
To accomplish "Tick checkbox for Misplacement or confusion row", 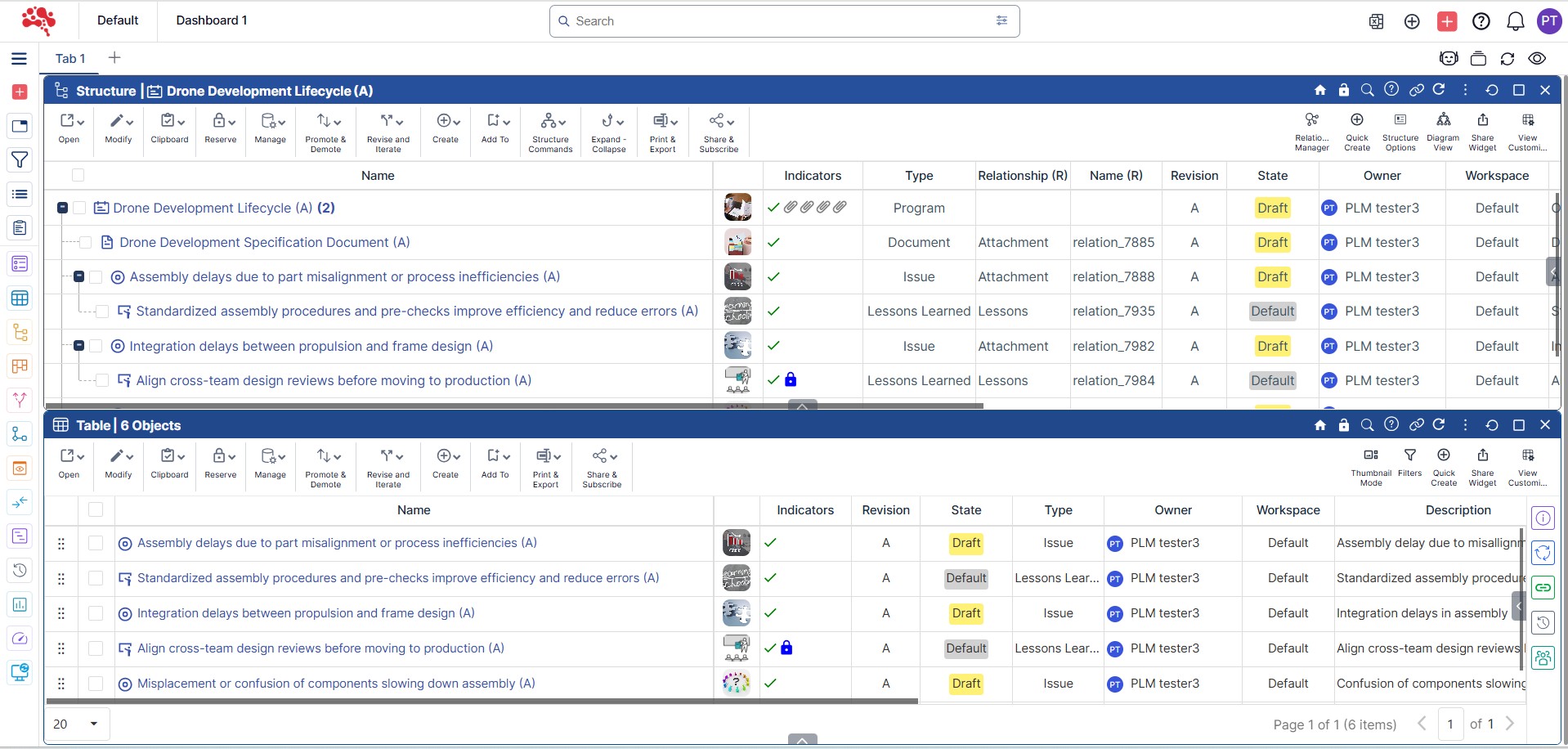I will pyautogui.click(x=96, y=684).
